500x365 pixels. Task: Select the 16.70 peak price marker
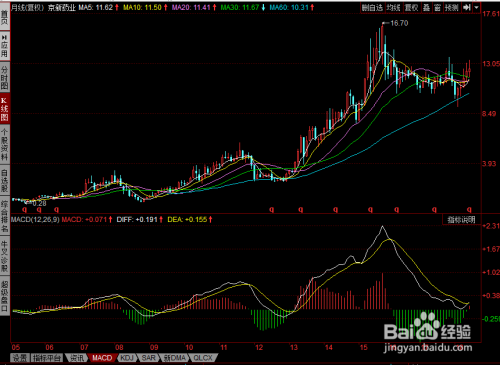pyautogui.click(x=399, y=23)
